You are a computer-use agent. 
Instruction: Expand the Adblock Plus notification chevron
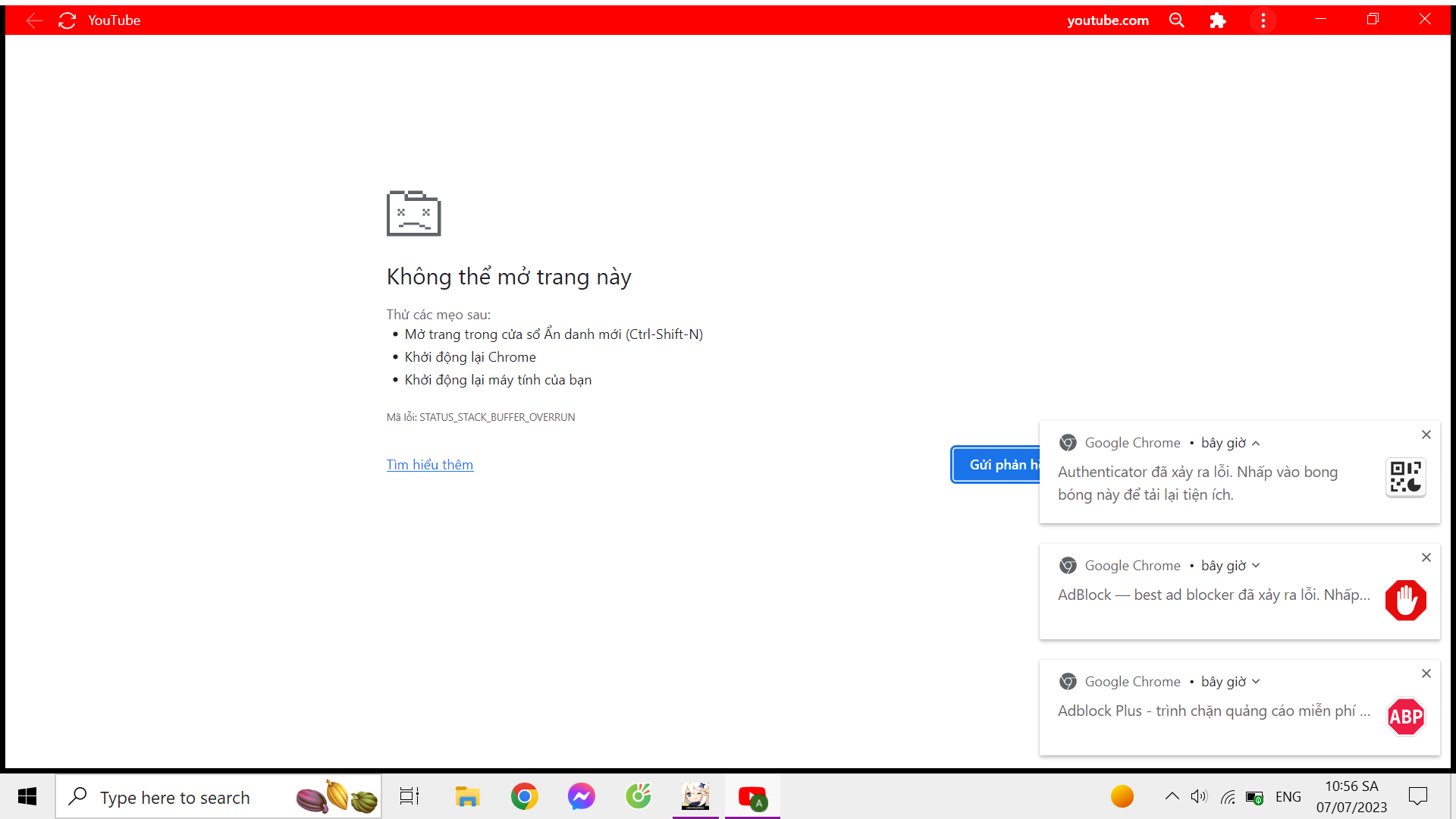click(x=1256, y=682)
